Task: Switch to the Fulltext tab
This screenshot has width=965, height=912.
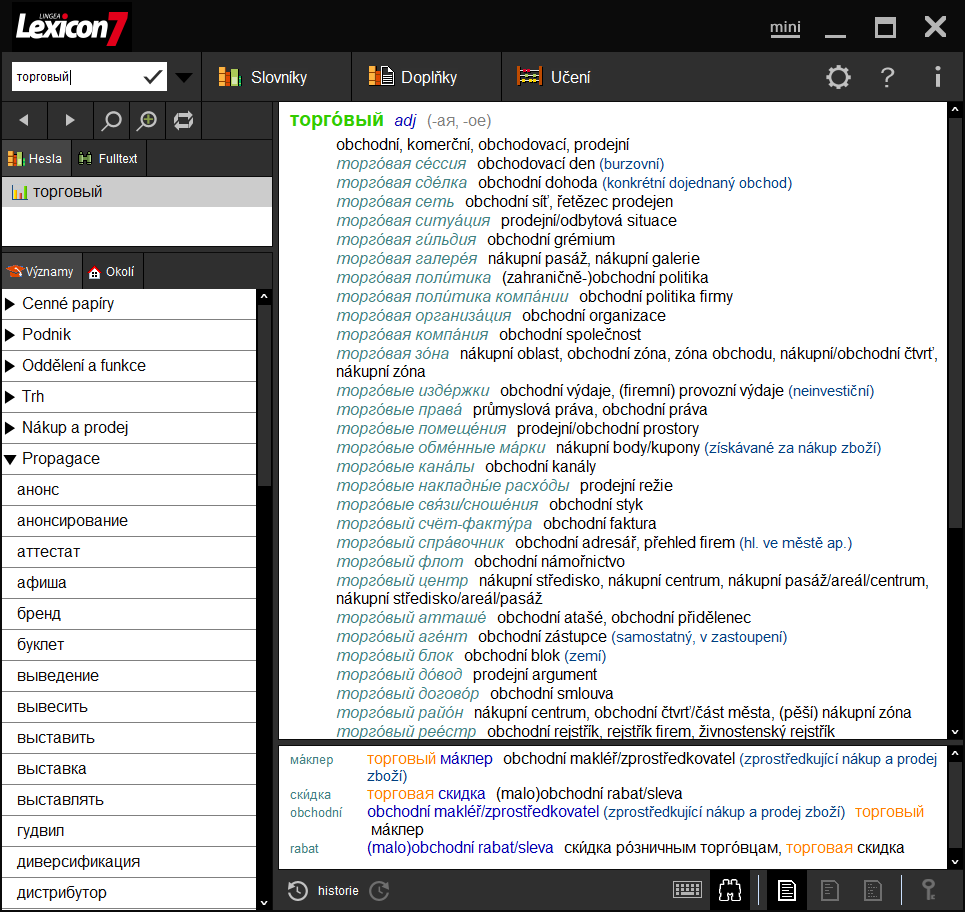Action: click(x=108, y=159)
